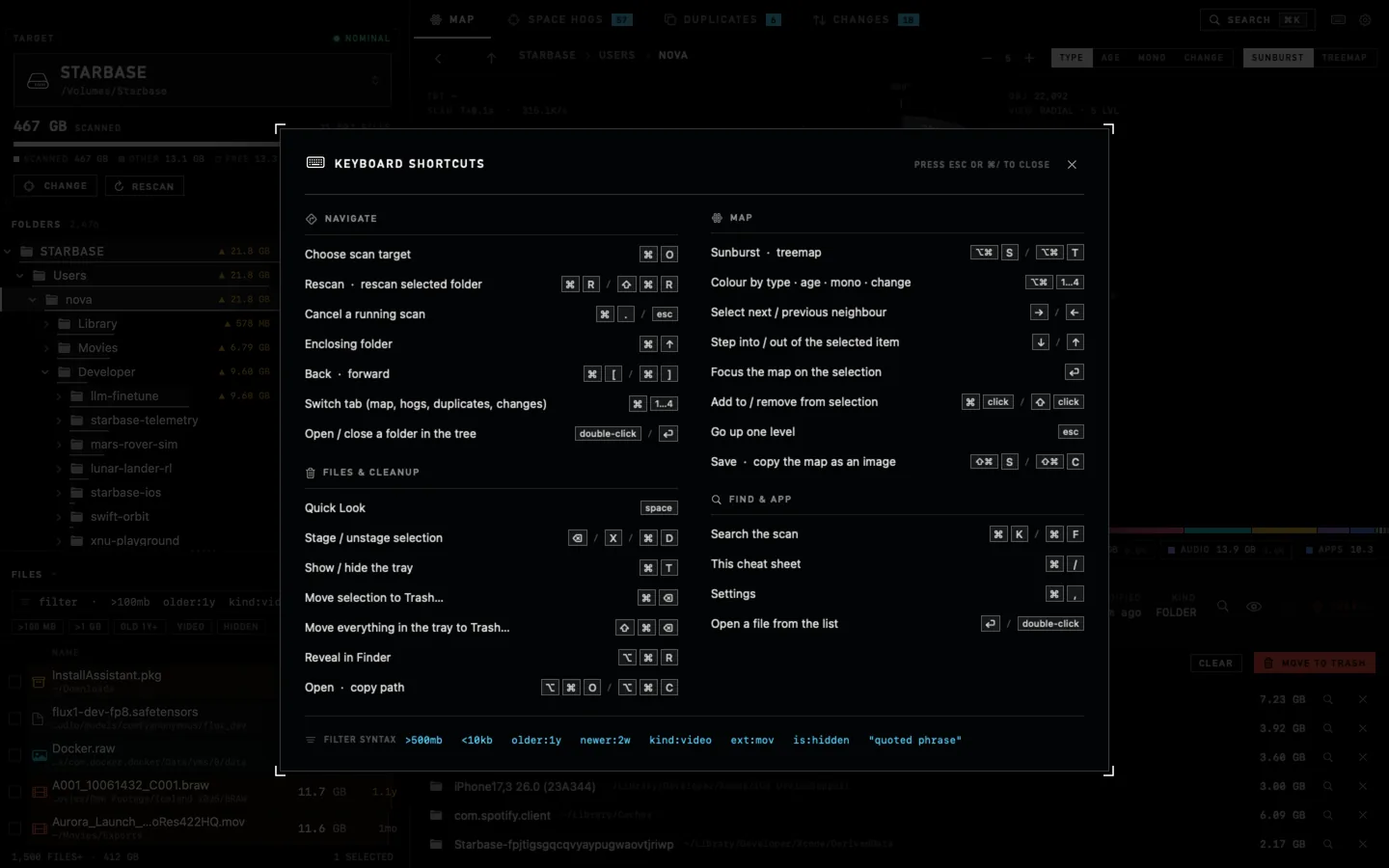Remove the 7.23 GB item with its X
The image size is (1389, 868).
(1363, 699)
